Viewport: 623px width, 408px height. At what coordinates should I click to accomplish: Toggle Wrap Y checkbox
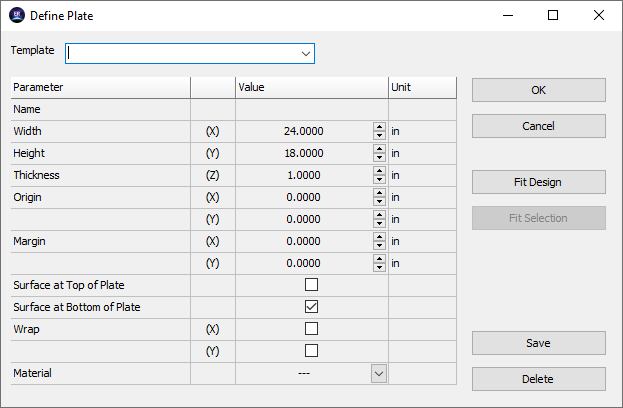pyautogui.click(x=311, y=351)
